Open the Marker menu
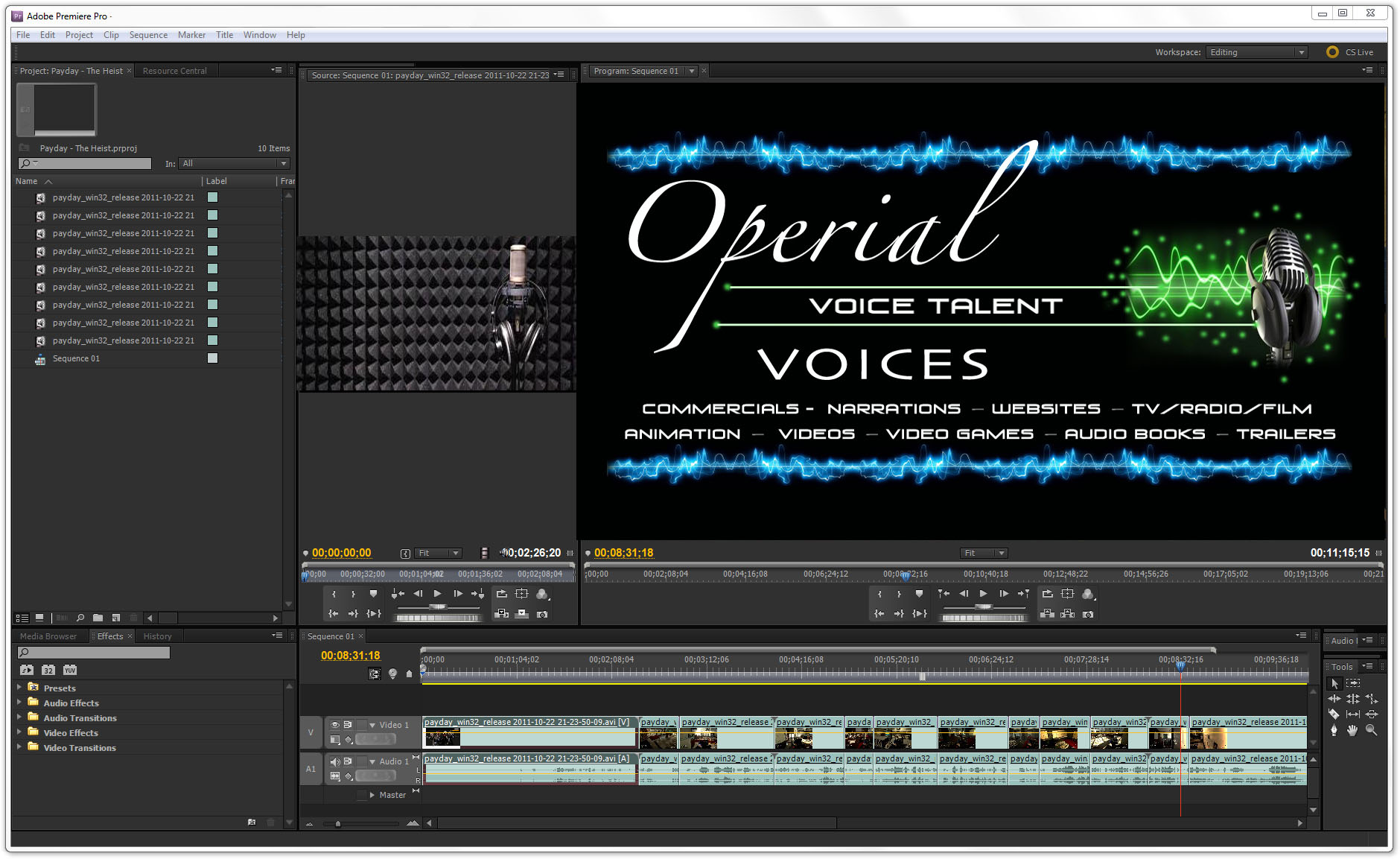This screenshot has width=1400, height=859. [191, 35]
